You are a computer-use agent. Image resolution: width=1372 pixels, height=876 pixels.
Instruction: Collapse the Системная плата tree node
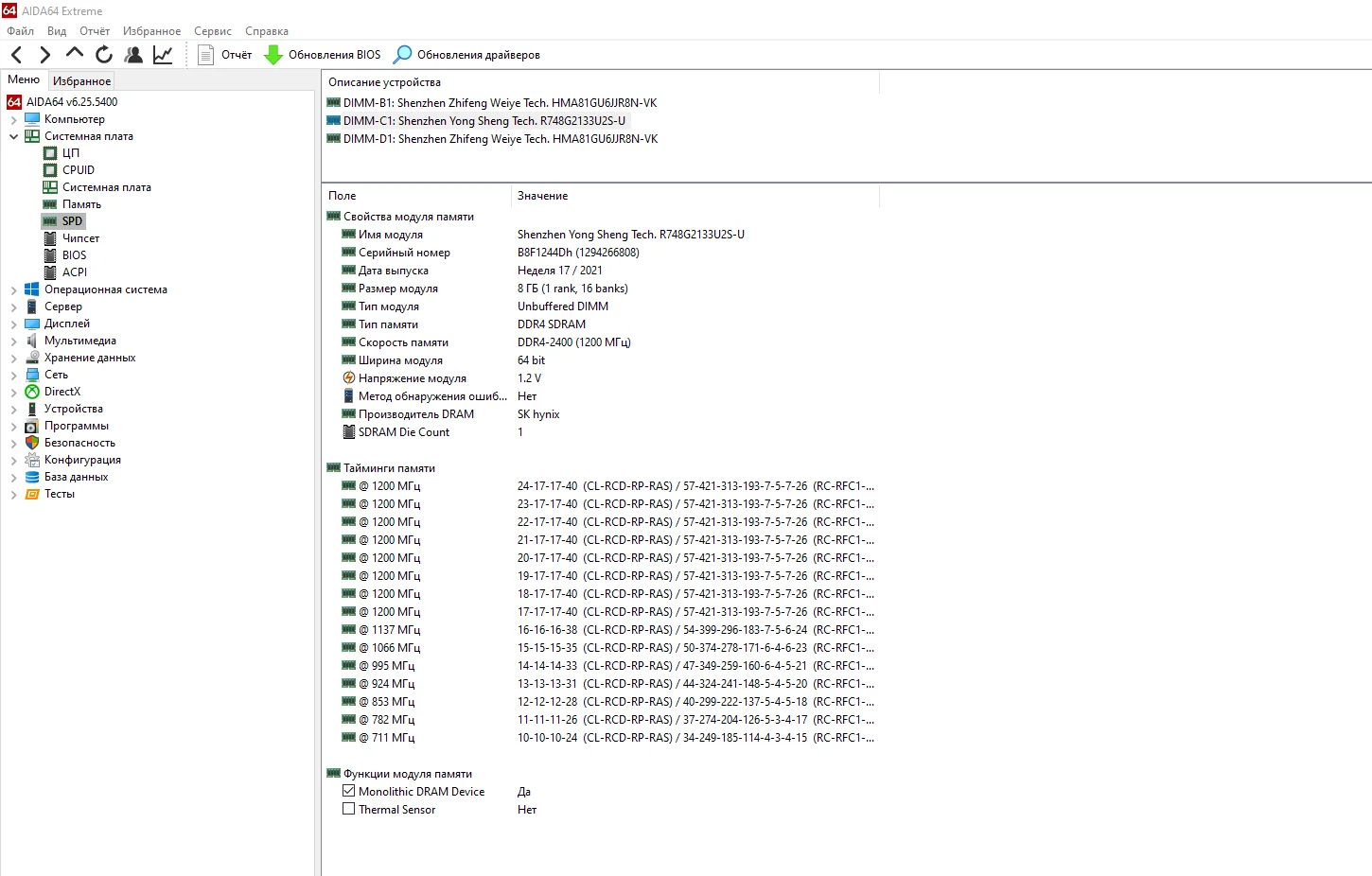tap(13, 136)
